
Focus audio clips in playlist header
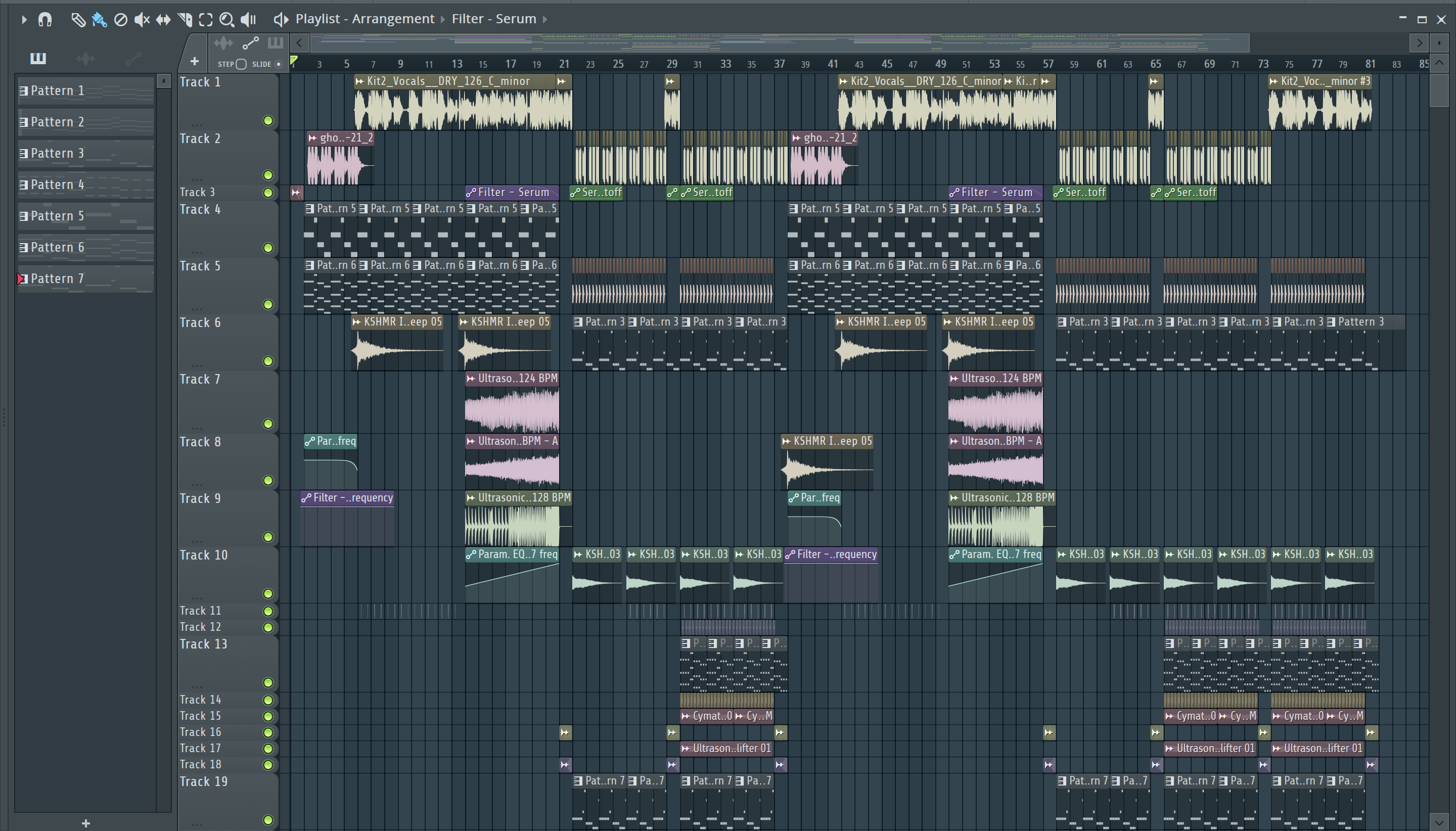pyautogui.click(x=223, y=43)
